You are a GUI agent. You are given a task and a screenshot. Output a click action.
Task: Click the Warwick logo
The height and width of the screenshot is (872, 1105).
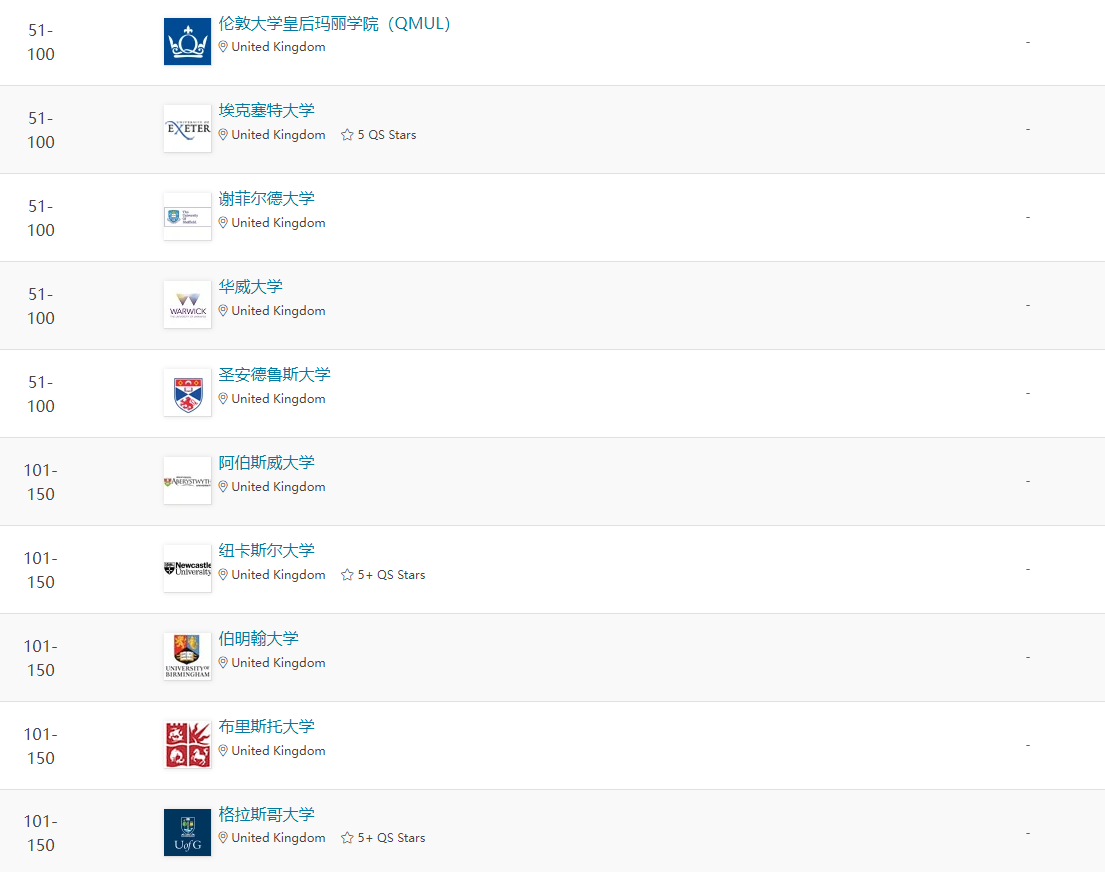pyautogui.click(x=187, y=305)
